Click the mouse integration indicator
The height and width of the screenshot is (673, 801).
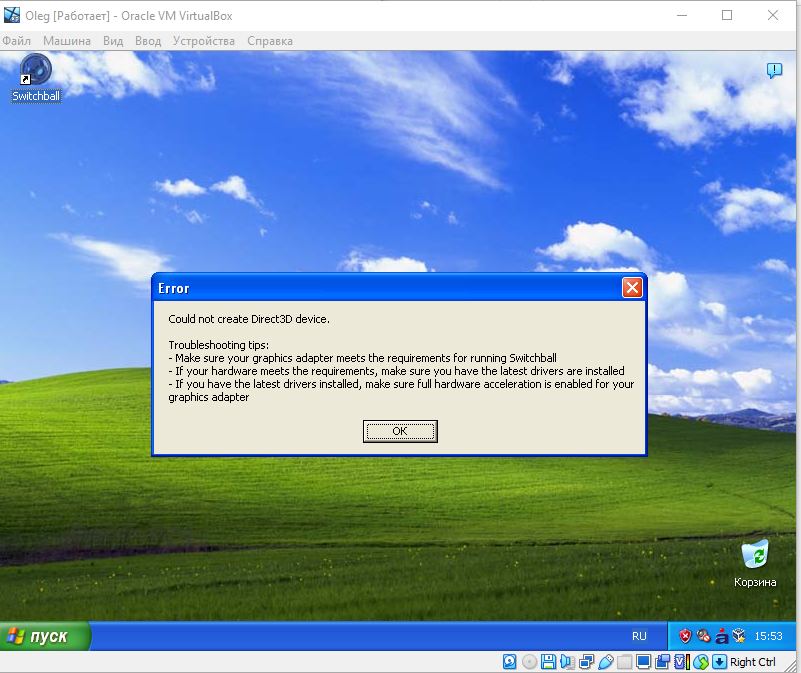(701, 662)
